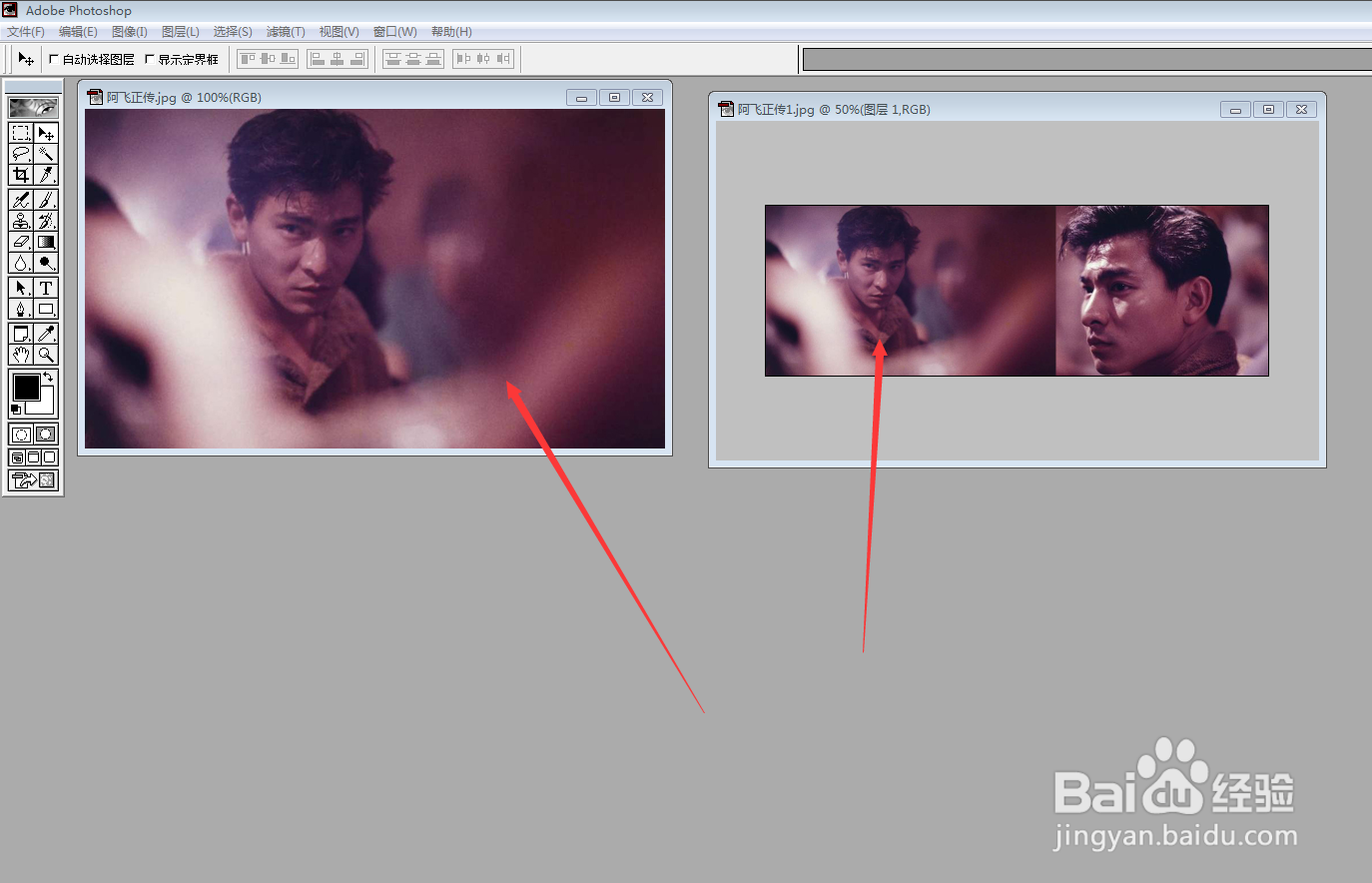Click Align Bottom Edges button
This screenshot has width=1372, height=883.
(288, 59)
